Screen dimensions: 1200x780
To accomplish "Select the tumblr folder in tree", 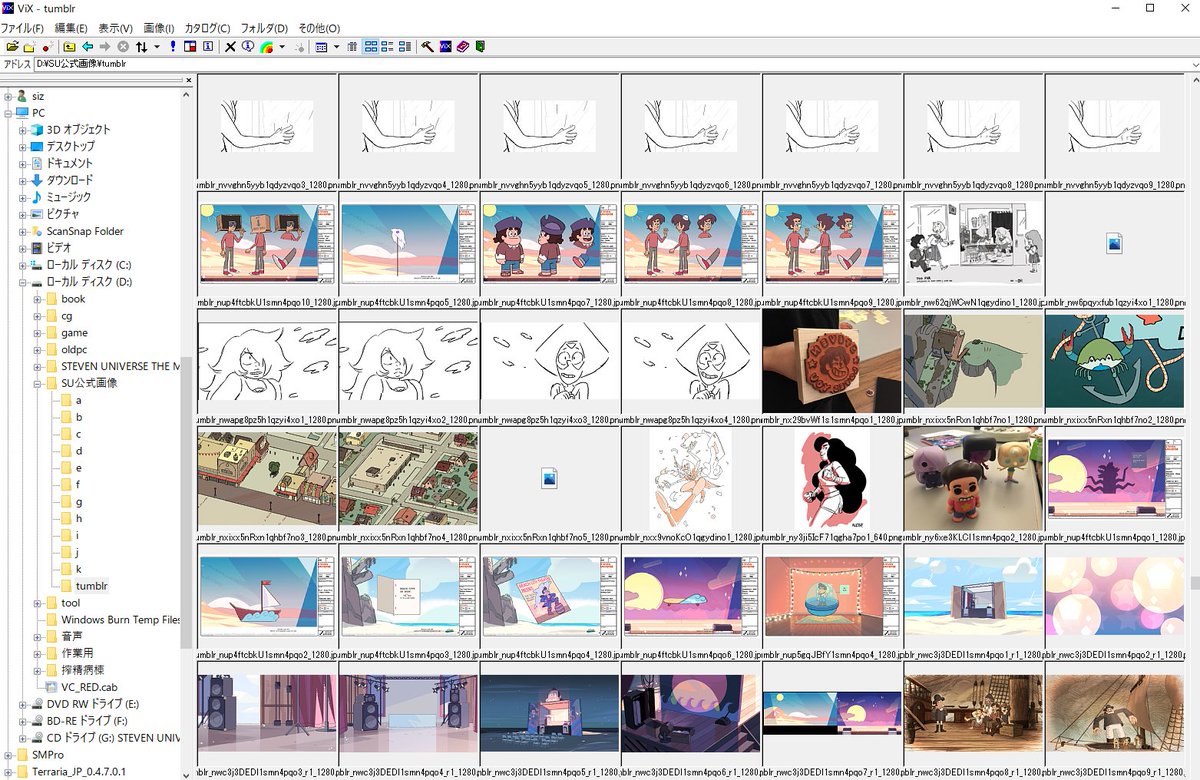I will [x=91, y=586].
